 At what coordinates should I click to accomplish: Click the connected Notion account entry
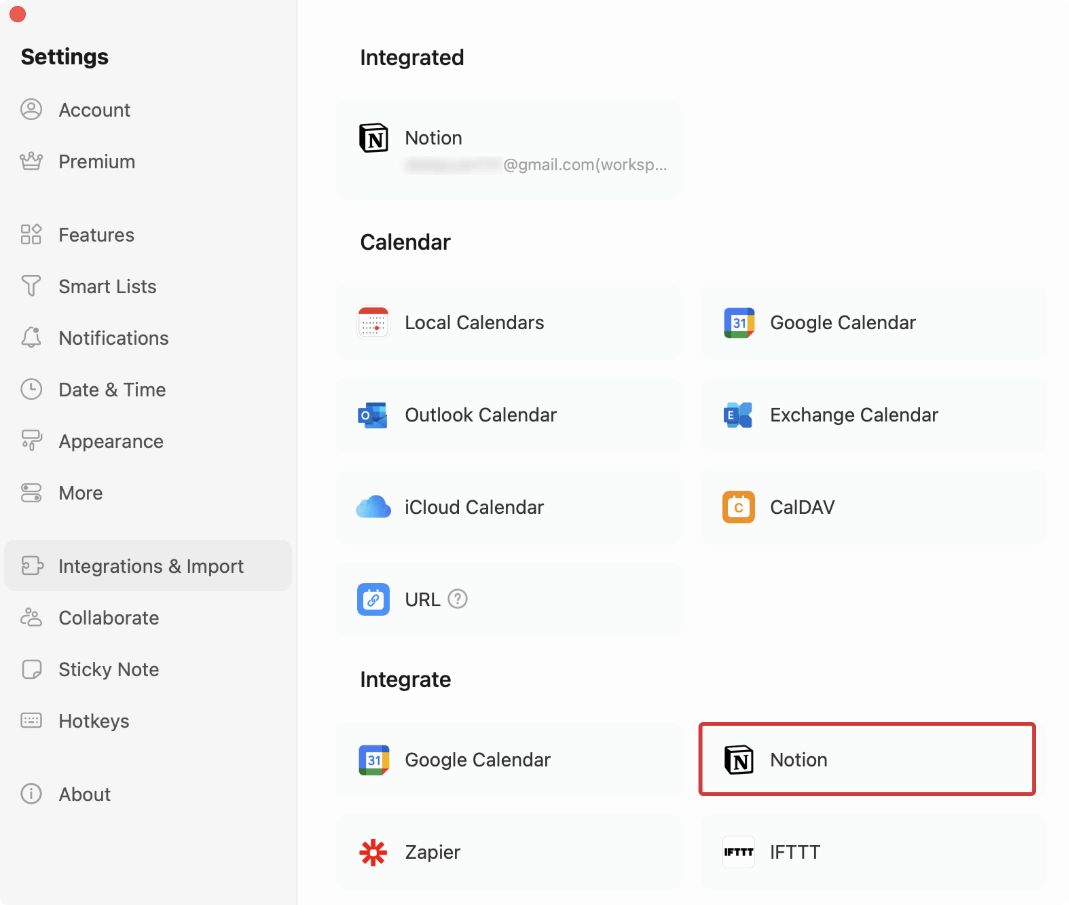pos(509,149)
